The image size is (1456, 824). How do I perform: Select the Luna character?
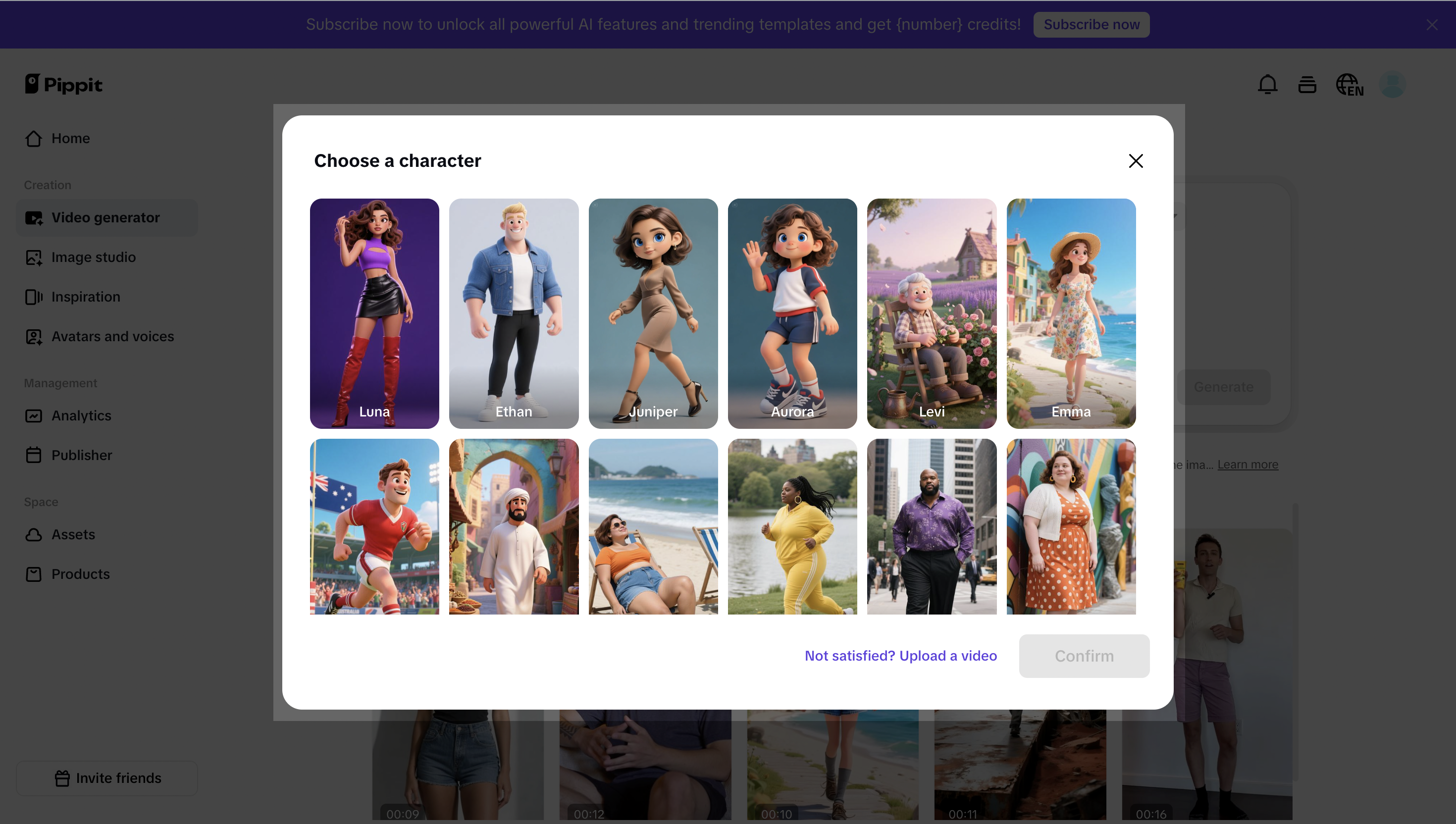374,313
